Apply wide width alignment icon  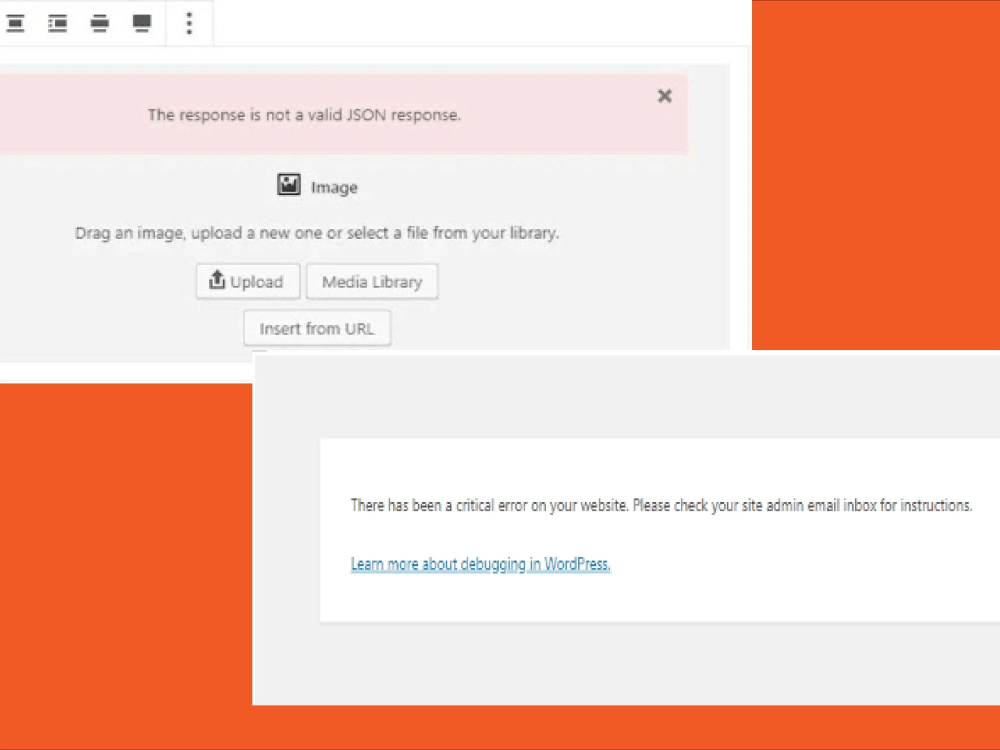(99, 22)
